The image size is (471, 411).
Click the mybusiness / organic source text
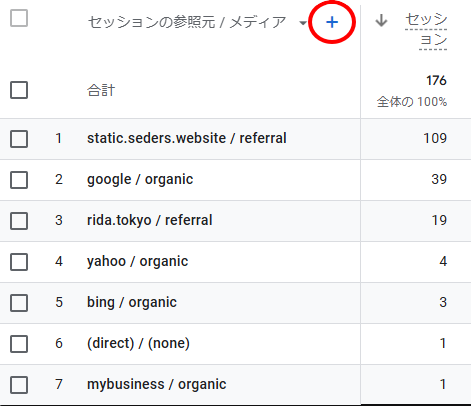pyautogui.click(x=157, y=384)
